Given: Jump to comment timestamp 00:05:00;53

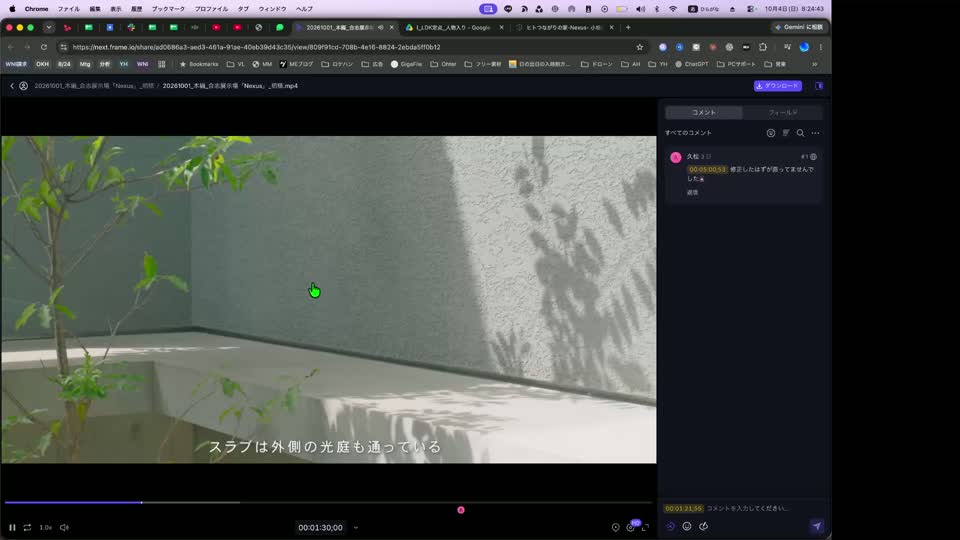Looking at the screenshot, I should click(707, 170).
